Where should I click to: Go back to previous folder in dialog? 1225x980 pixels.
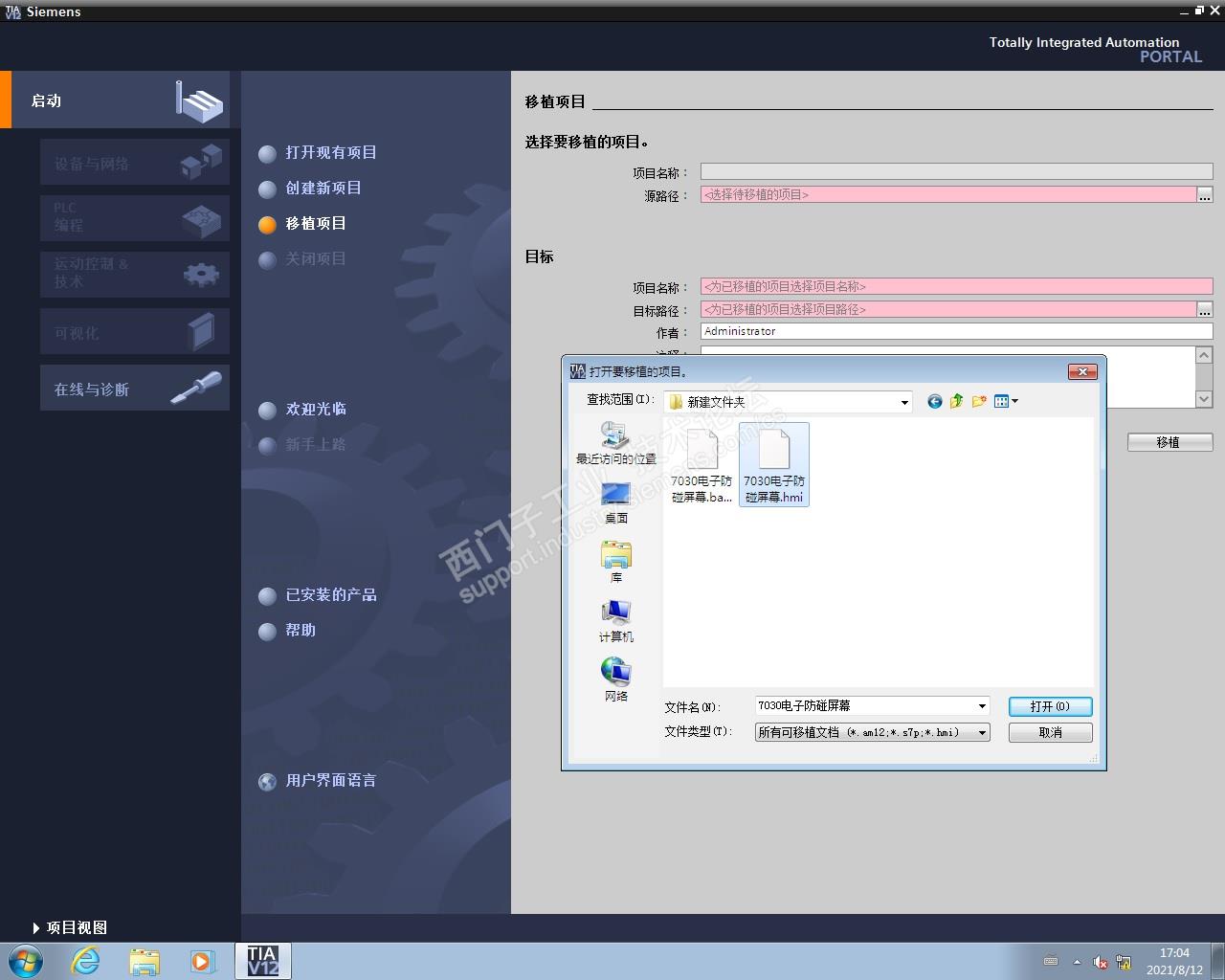(935, 402)
